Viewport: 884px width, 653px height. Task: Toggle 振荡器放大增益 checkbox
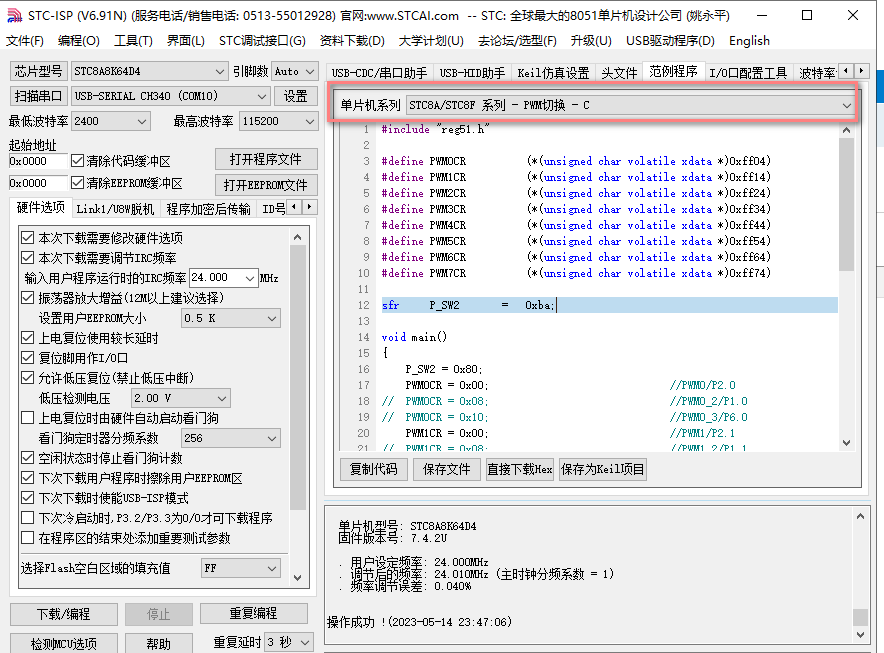[x=27, y=298]
